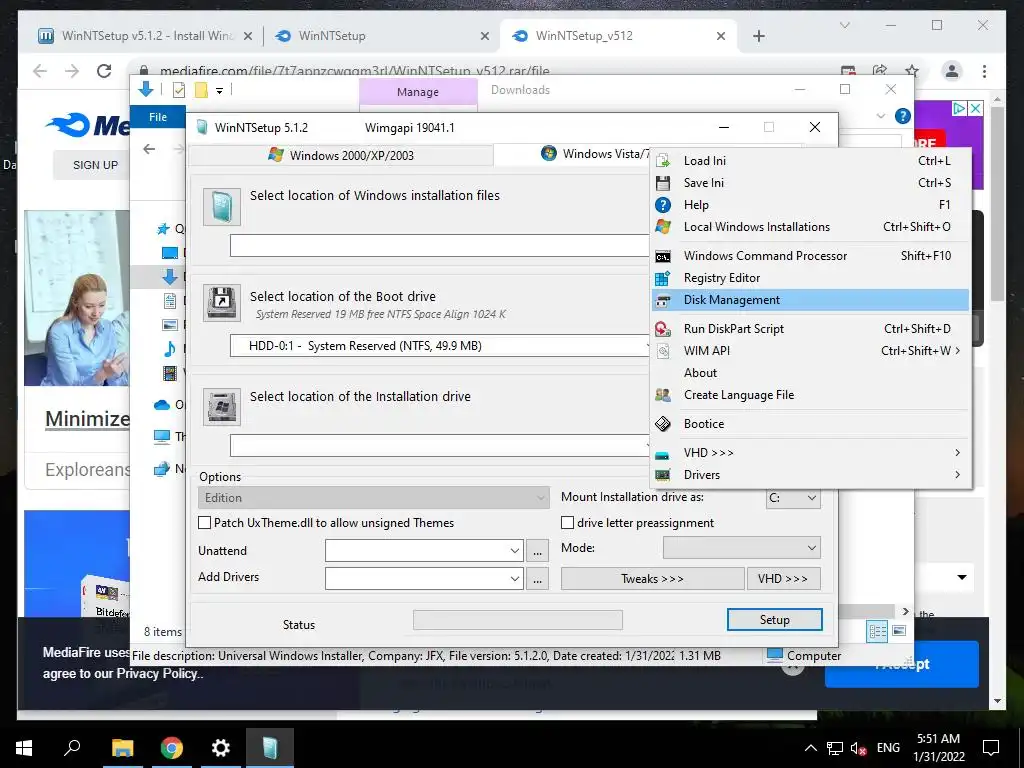Image resolution: width=1024 pixels, height=768 pixels.
Task: Click Explorer help question mark icon
Action: click(x=903, y=116)
